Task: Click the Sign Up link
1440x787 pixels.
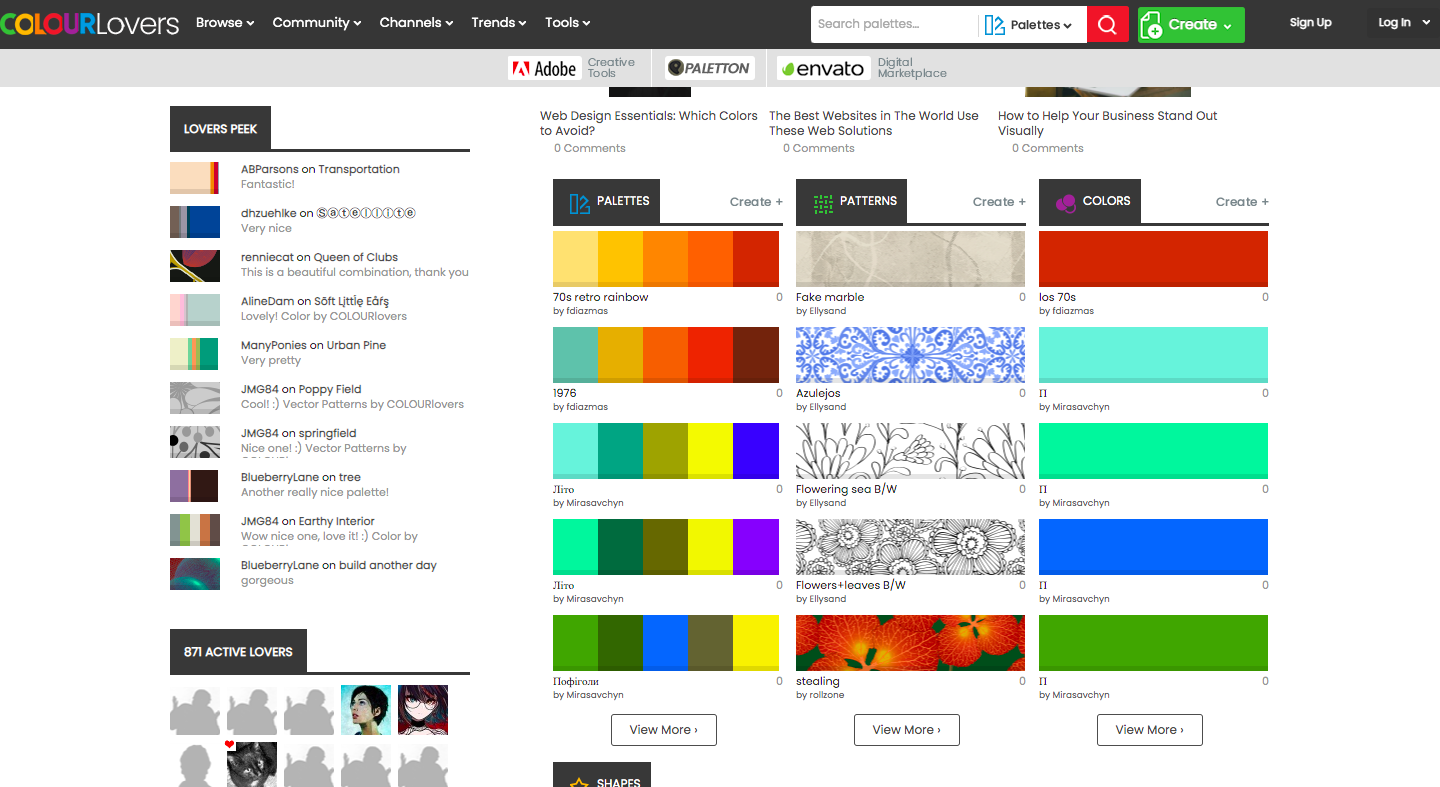Action: point(1310,22)
